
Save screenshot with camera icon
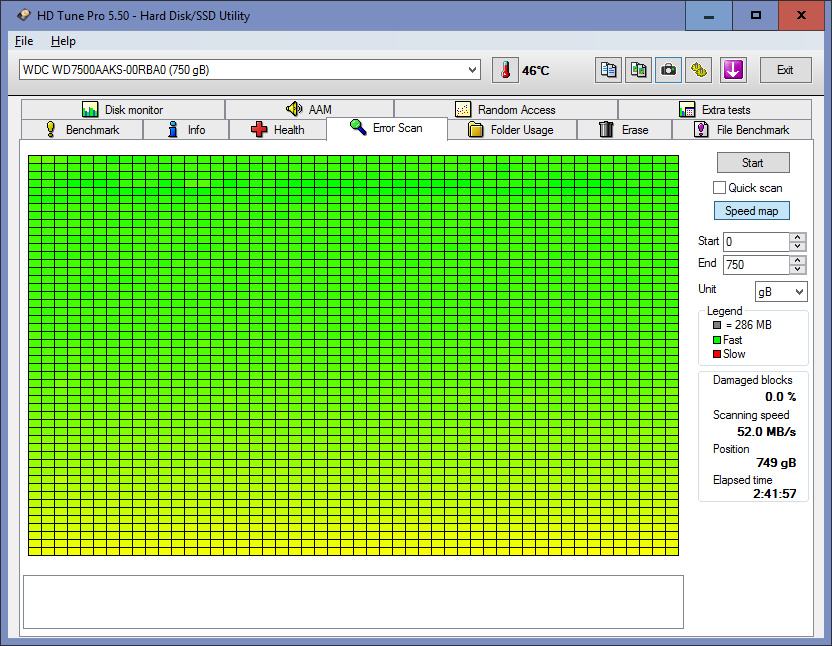668,70
